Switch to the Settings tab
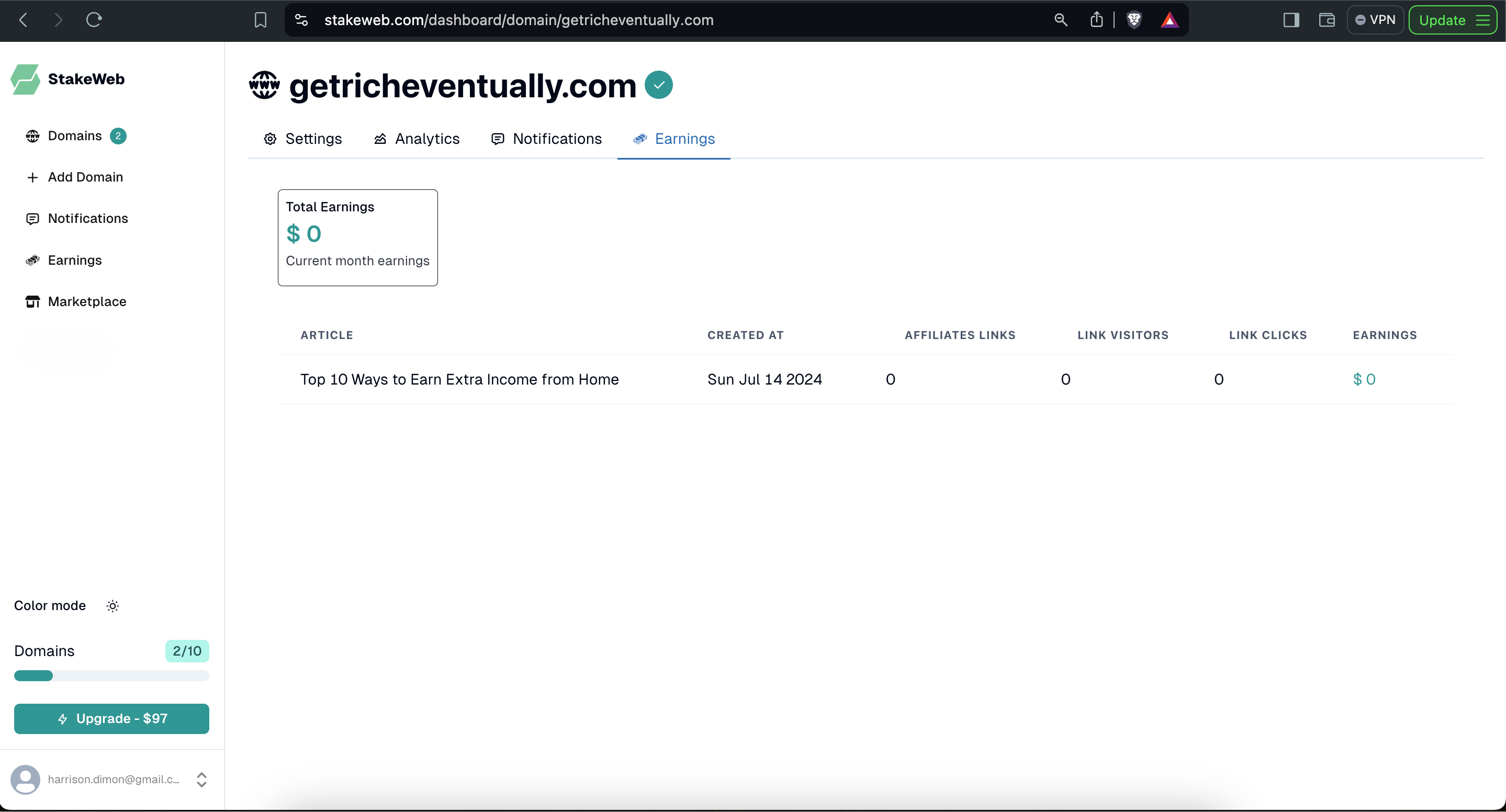This screenshot has width=1506, height=812. click(303, 139)
